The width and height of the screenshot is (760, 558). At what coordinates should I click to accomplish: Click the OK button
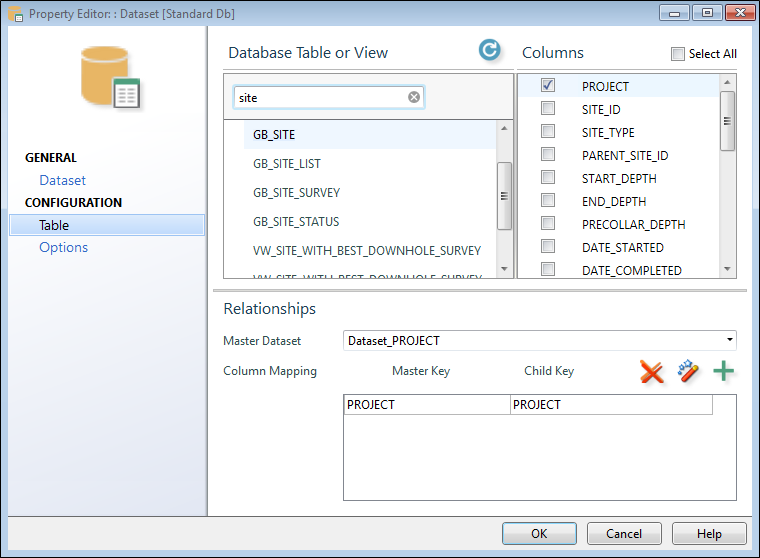click(539, 533)
